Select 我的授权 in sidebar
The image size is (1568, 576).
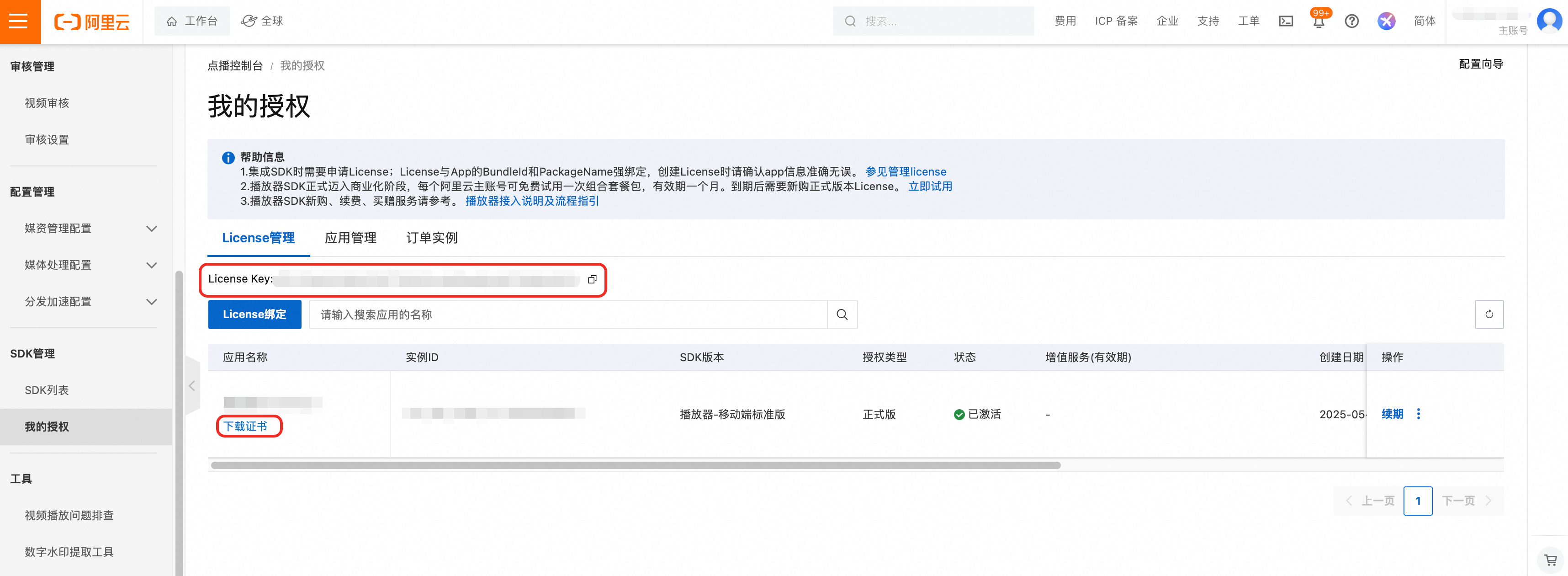click(86, 426)
